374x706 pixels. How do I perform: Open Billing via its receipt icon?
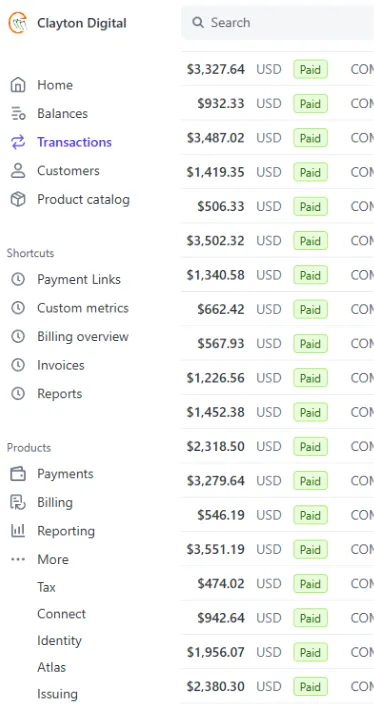[18, 502]
